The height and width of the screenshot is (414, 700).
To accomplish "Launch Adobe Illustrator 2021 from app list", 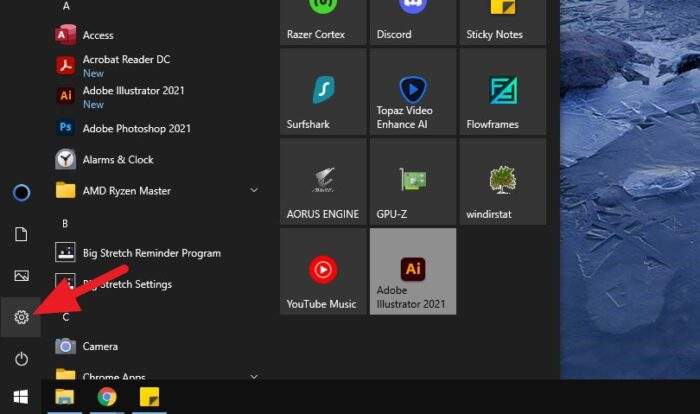I will point(156,97).
